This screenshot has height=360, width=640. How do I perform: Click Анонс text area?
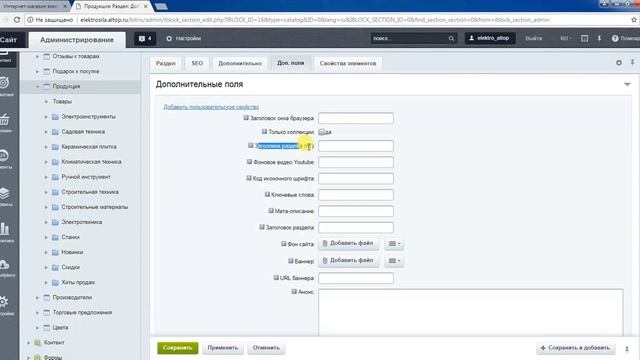(x=471, y=312)
